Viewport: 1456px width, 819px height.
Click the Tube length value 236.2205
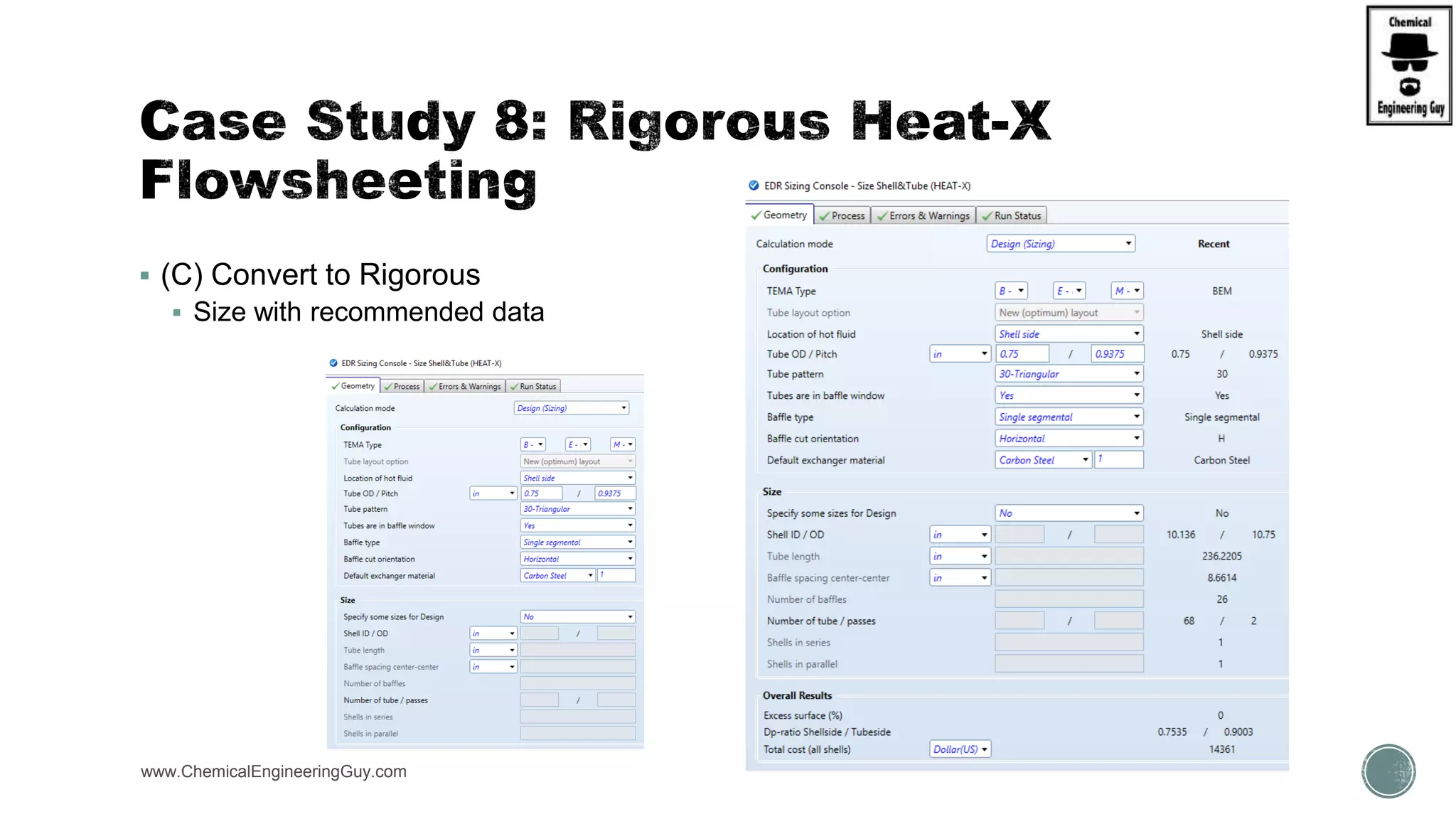coord(1221,557)
